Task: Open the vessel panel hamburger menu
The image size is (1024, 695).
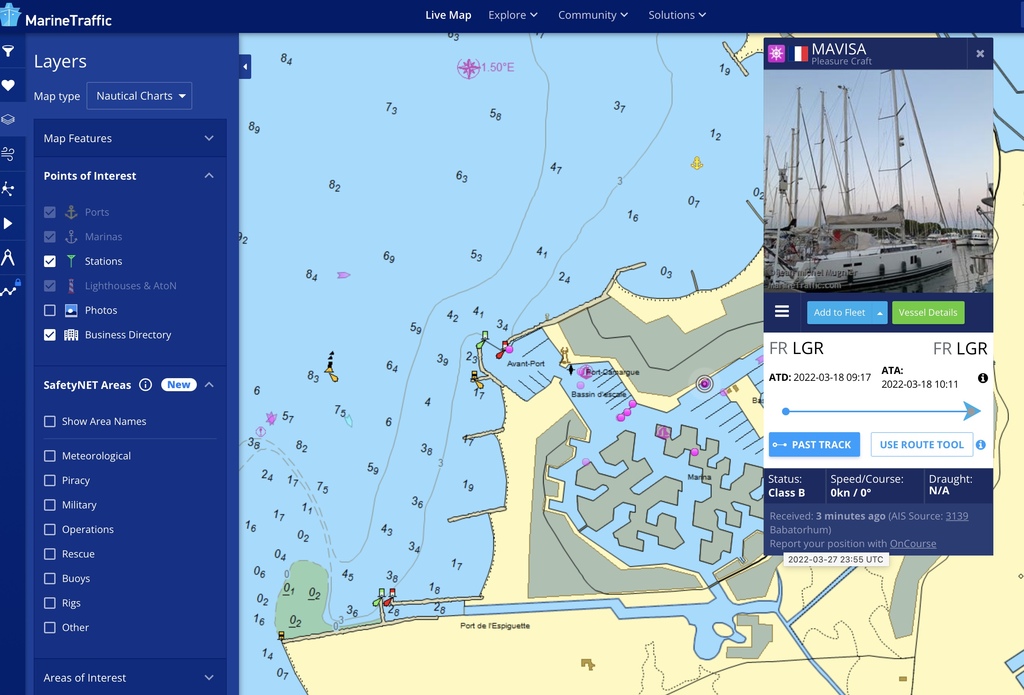Action: point(782,312)
